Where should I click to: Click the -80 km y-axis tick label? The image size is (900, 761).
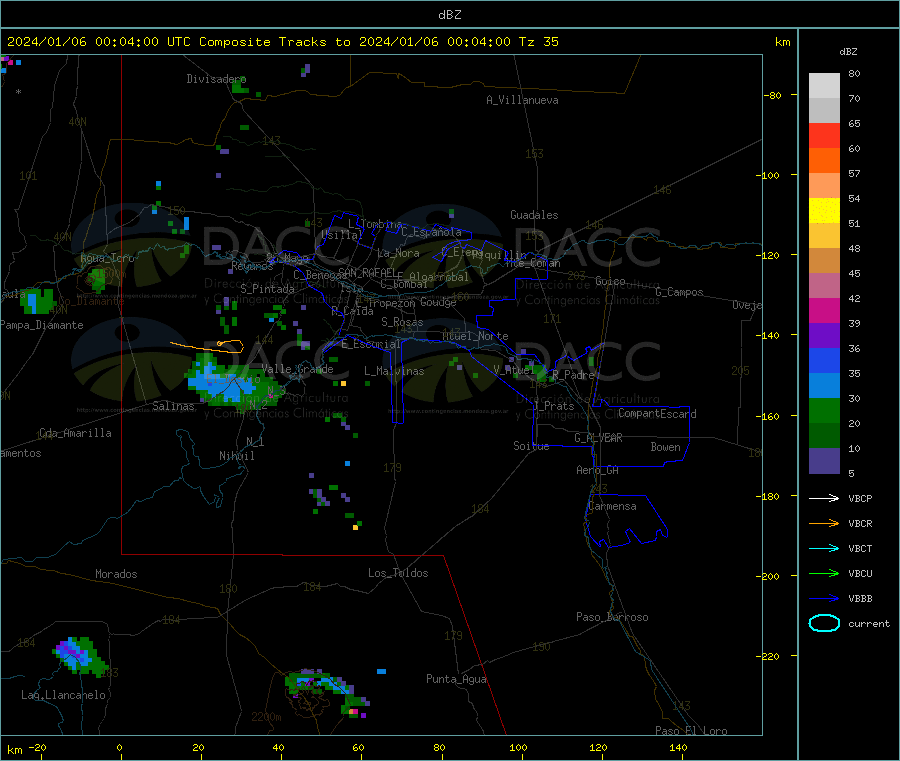[x=773, y=95]
